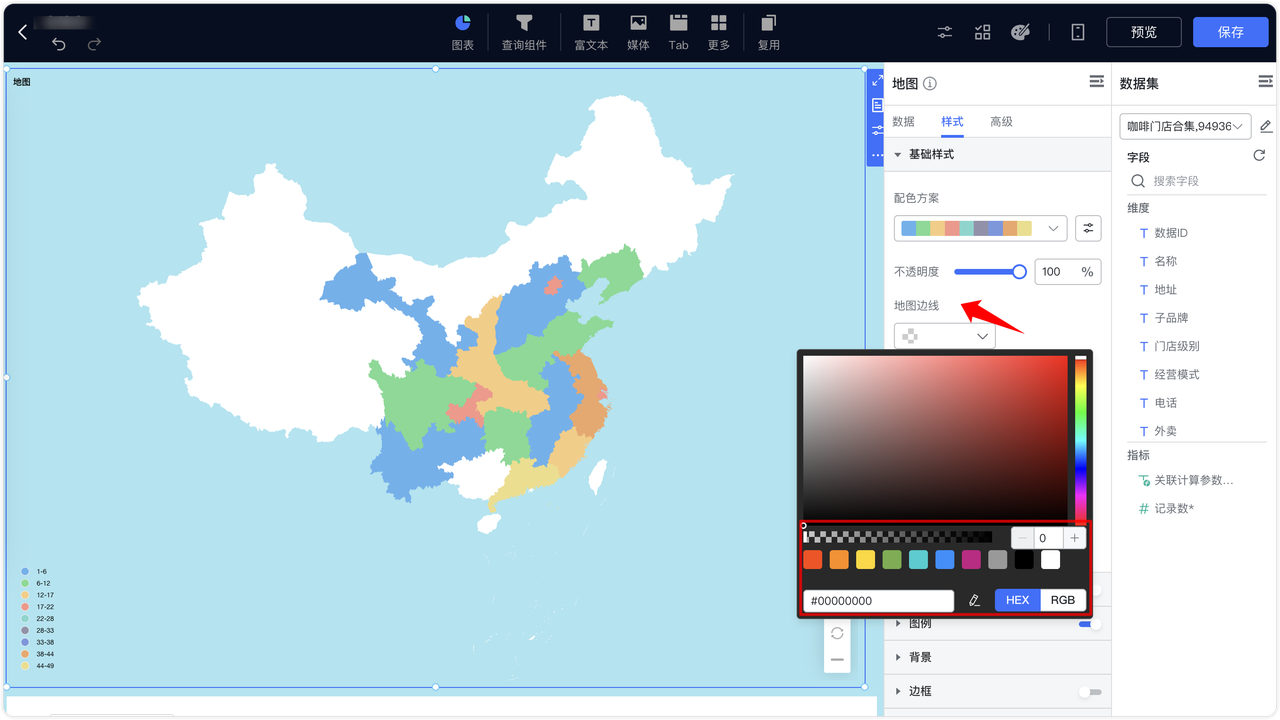1280x720 pixels.
Task: Expand the map chart to fullscreen
Action: tap(877, 80)
